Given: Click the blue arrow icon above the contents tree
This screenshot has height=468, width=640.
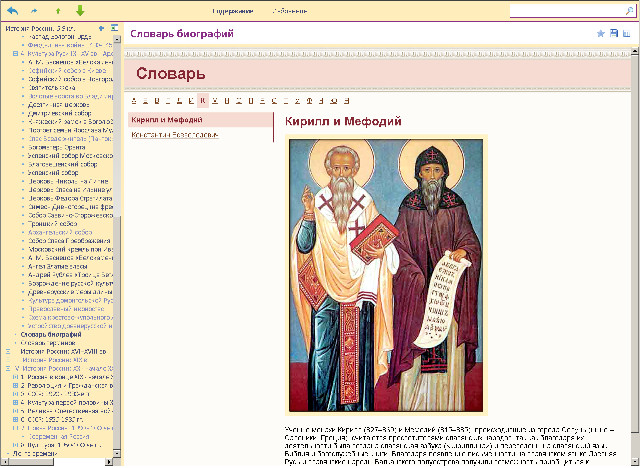Looking at the screenshot, I should pyautogui.click(x=101, y=28).
